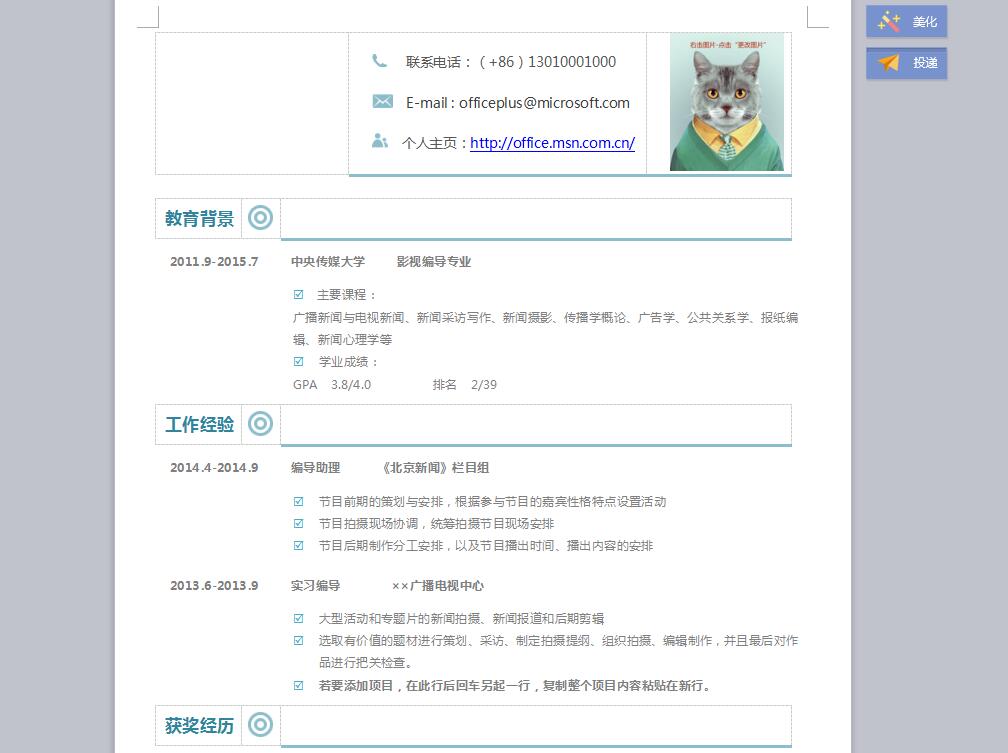1008x753 pixels.
Task: Toggle the checkbox next to 大型活动和专题片
Action: [x=299, y=618]
